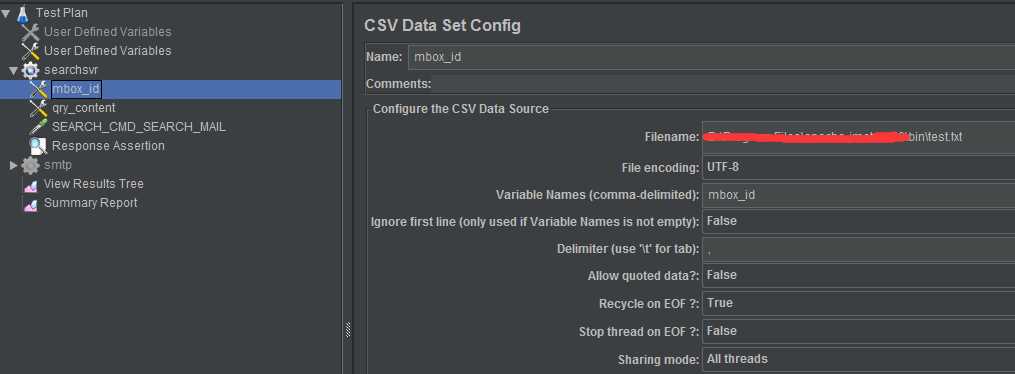Screen dimensions: 1015x374
Task: Select the searchsvr thread group gear icon
Action: click(30, 70)
